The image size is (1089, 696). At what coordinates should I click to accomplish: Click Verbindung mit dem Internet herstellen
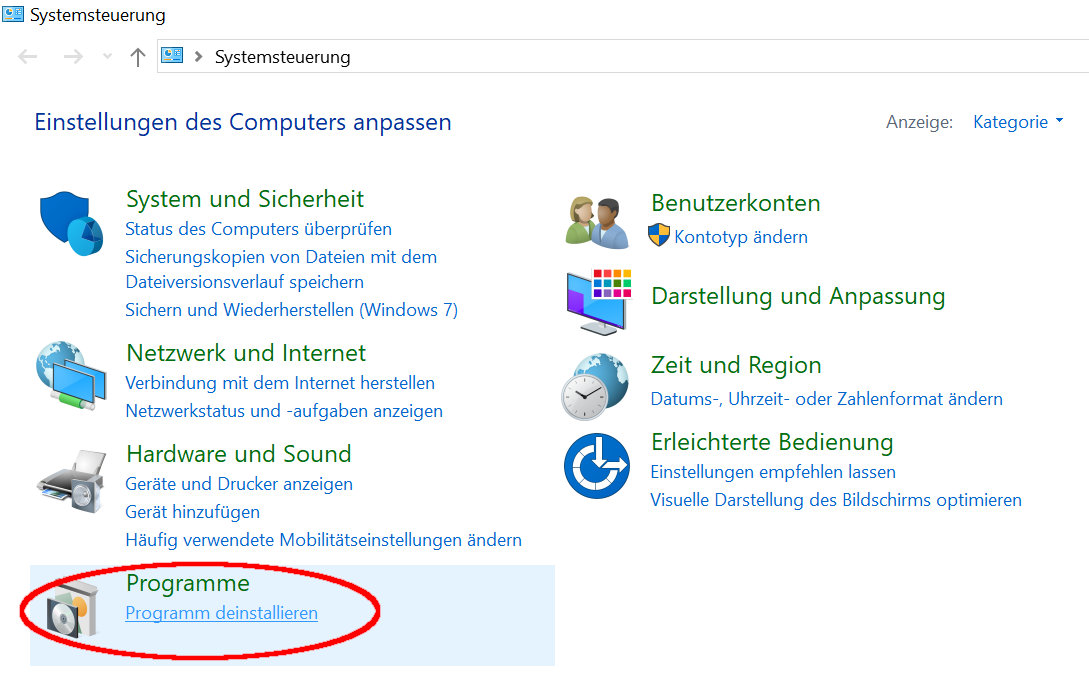280,383
